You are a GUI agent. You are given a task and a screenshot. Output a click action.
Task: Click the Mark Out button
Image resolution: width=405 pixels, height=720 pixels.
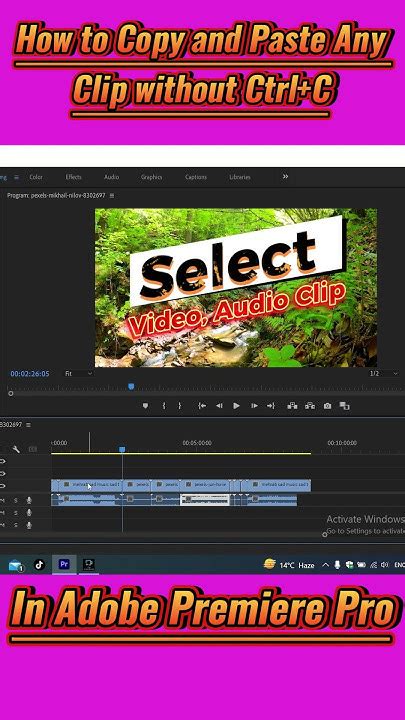180,406
